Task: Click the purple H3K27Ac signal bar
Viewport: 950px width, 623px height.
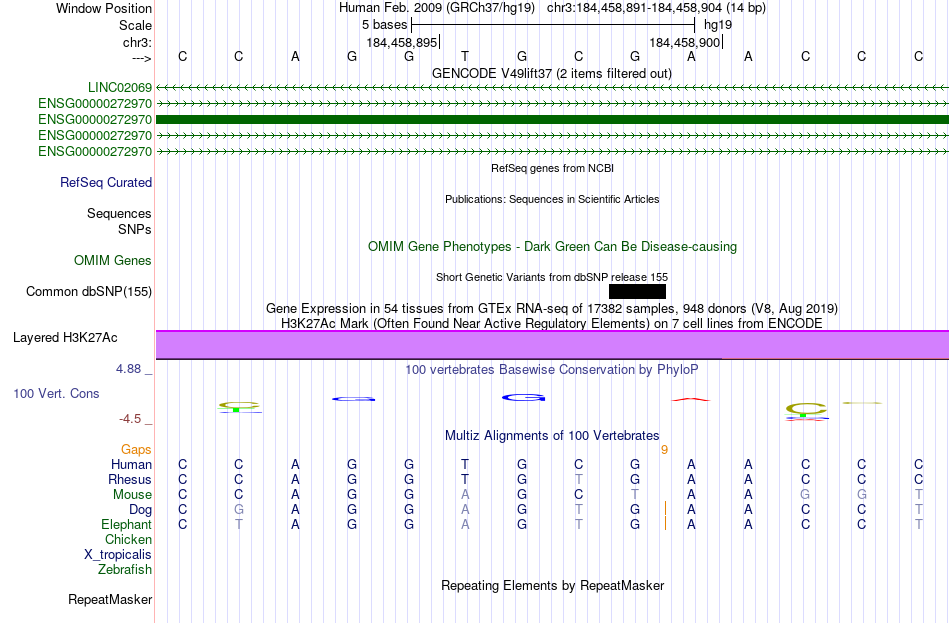Action: tap(552, 345)
